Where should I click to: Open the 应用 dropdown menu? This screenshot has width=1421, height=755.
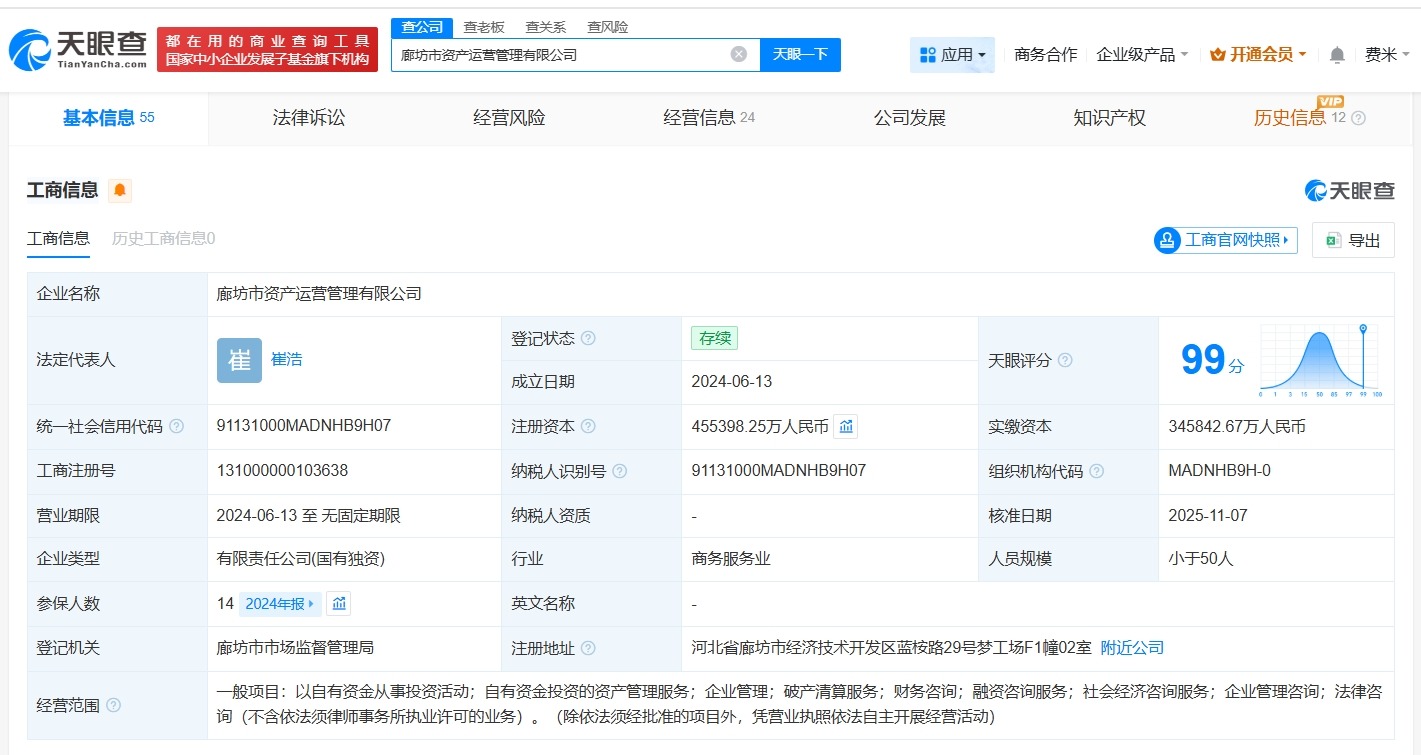click(x=952, y=55)
